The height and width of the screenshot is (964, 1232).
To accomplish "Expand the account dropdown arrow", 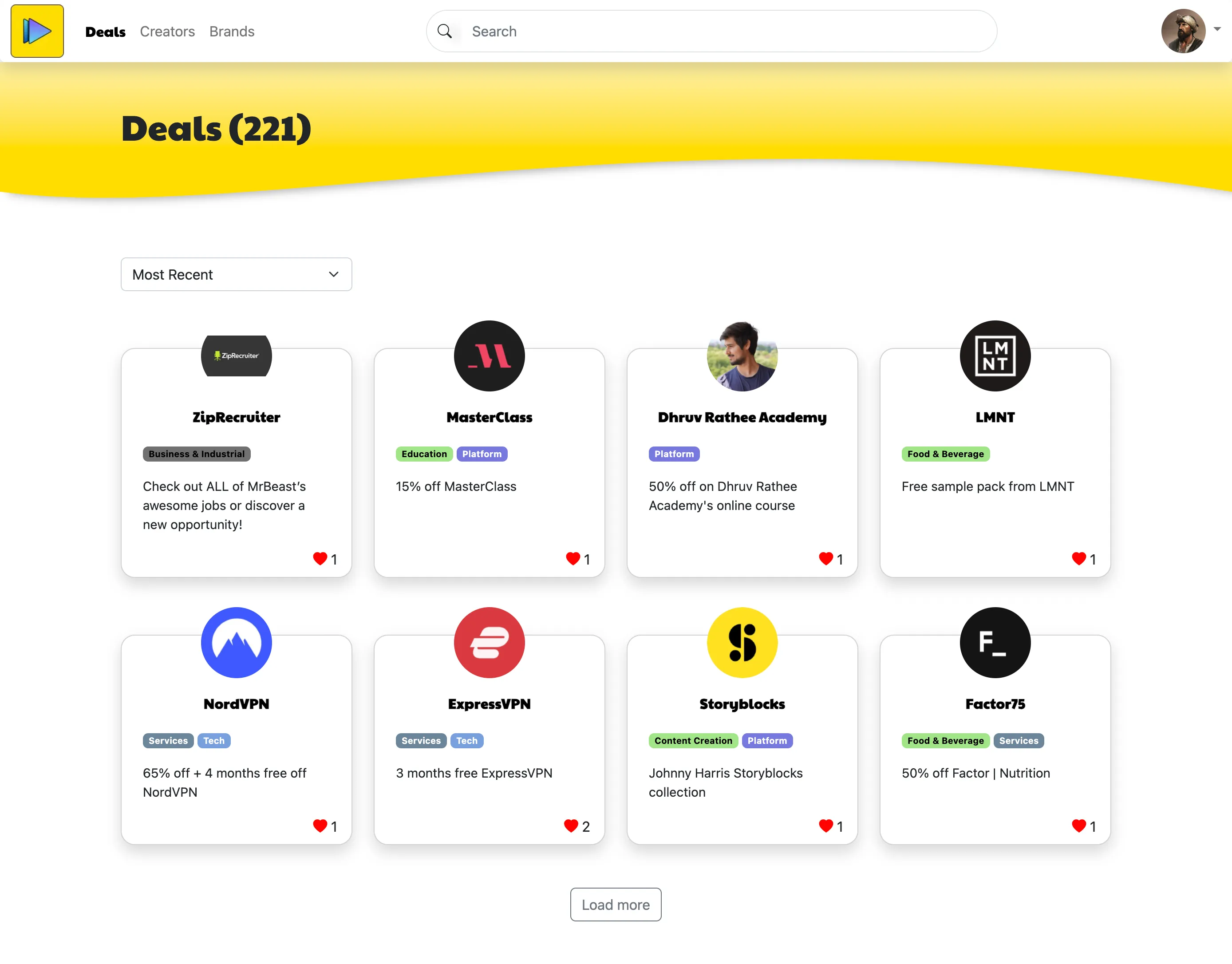I will 1217,29.
